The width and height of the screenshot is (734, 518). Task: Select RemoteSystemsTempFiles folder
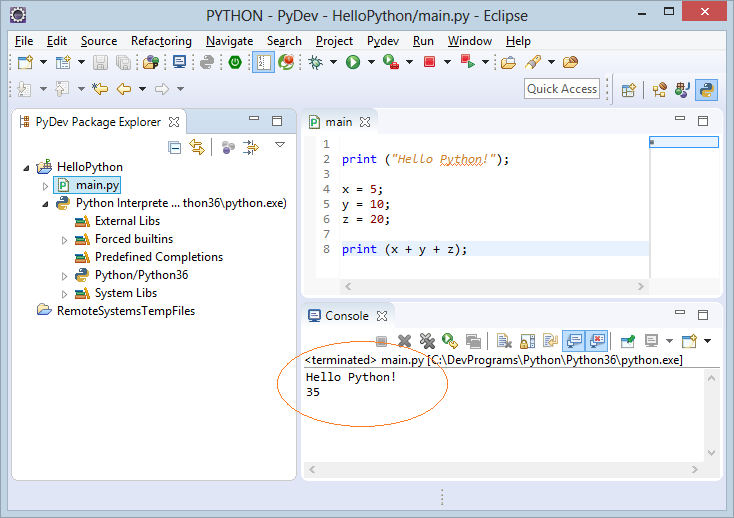116,311
